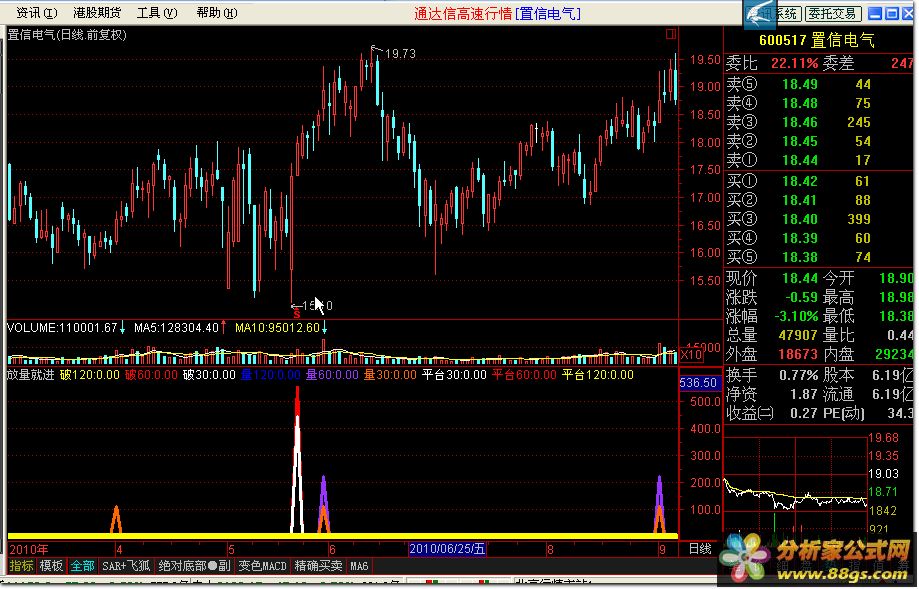
Task: Click the 外盘 18673 value
Action: [x=798, y=355]
